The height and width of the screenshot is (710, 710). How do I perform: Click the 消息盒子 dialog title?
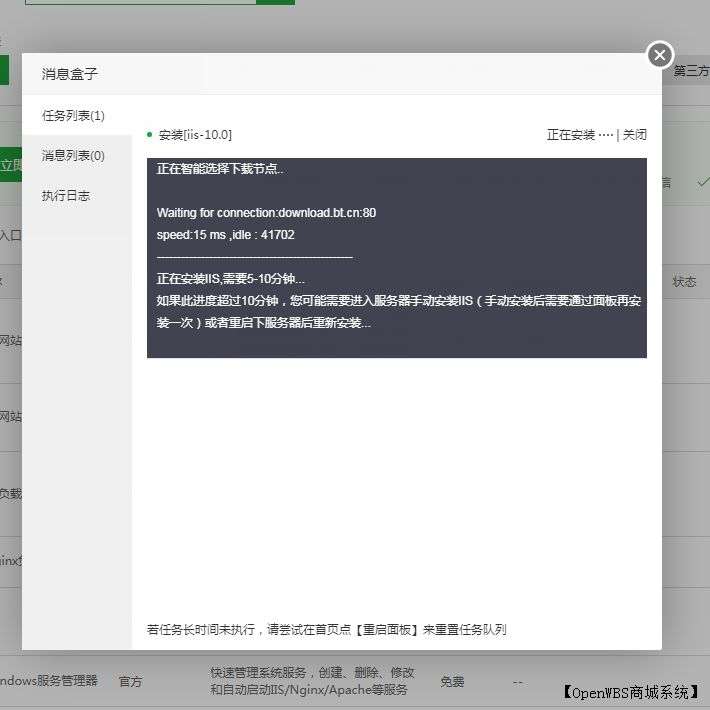70,74
